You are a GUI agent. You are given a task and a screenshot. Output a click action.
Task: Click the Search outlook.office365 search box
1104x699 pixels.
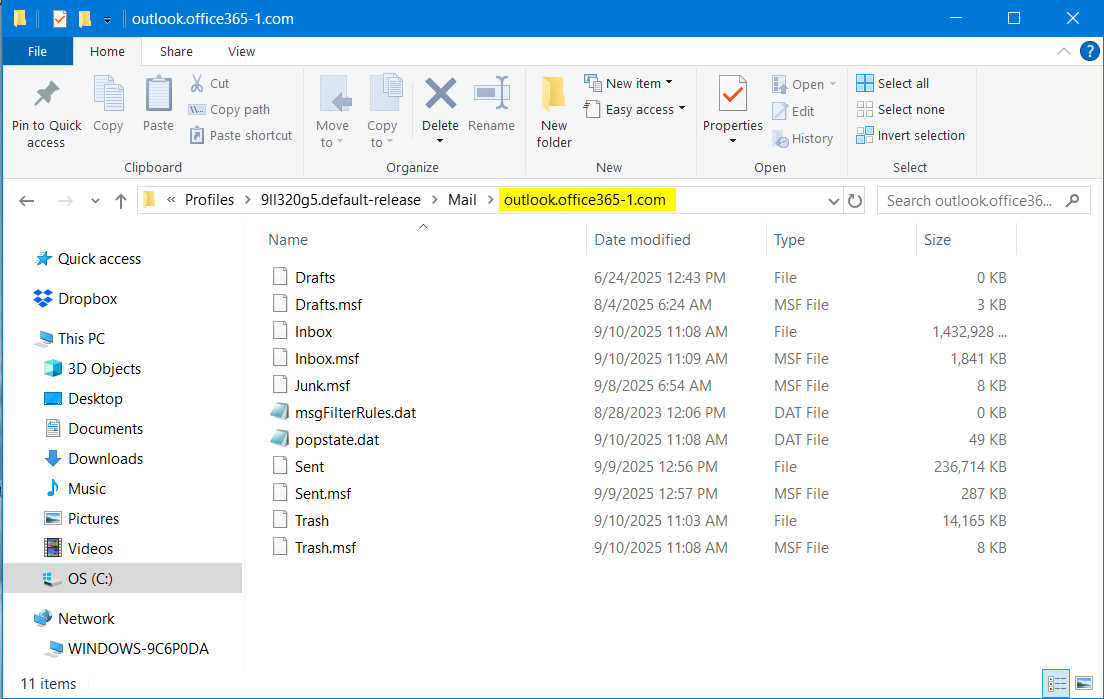point(970,201)
